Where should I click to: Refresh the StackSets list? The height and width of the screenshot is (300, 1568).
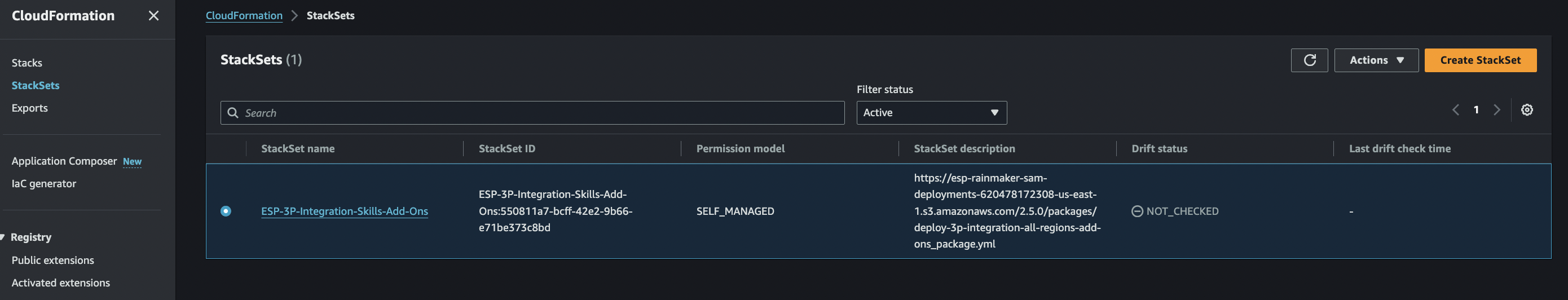(x=1309, y=60)
